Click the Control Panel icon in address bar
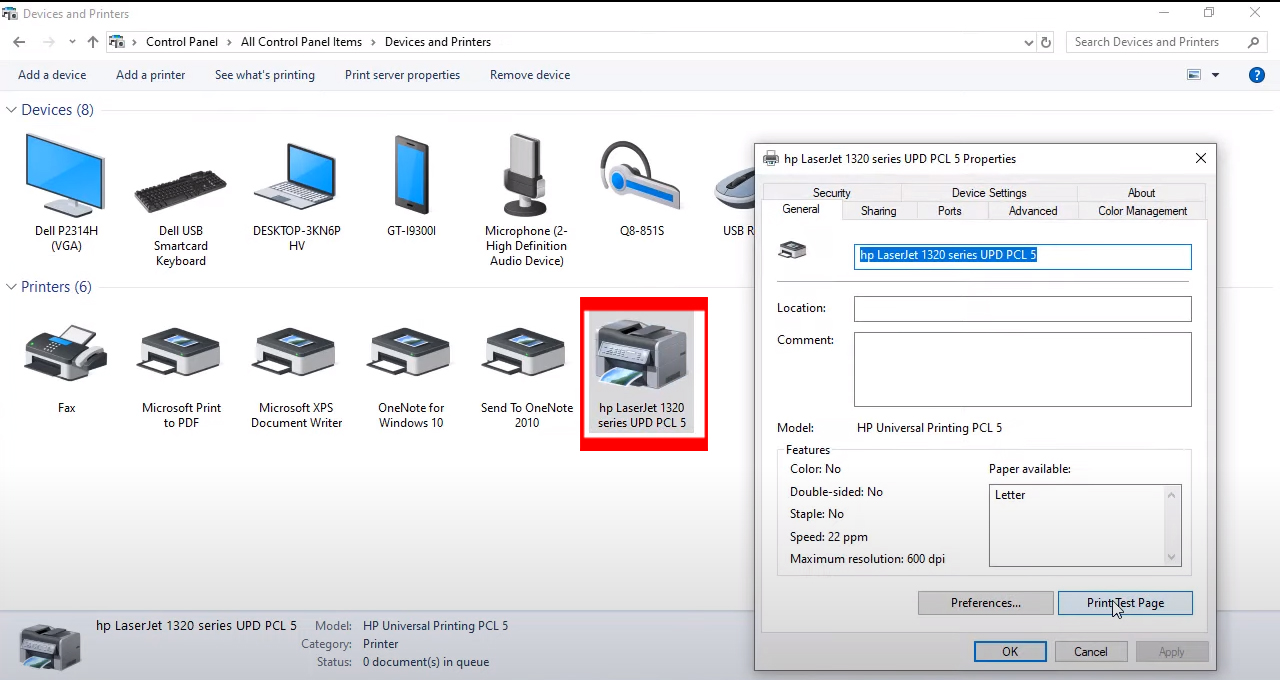Image resolution: width=1280 pixels, height=680 pixels. tap(118, 42)
